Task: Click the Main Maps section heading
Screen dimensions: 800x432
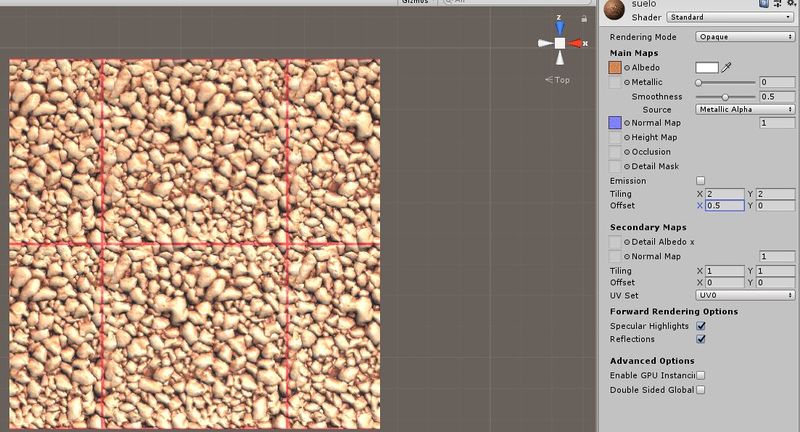Action: pos(634,53)
